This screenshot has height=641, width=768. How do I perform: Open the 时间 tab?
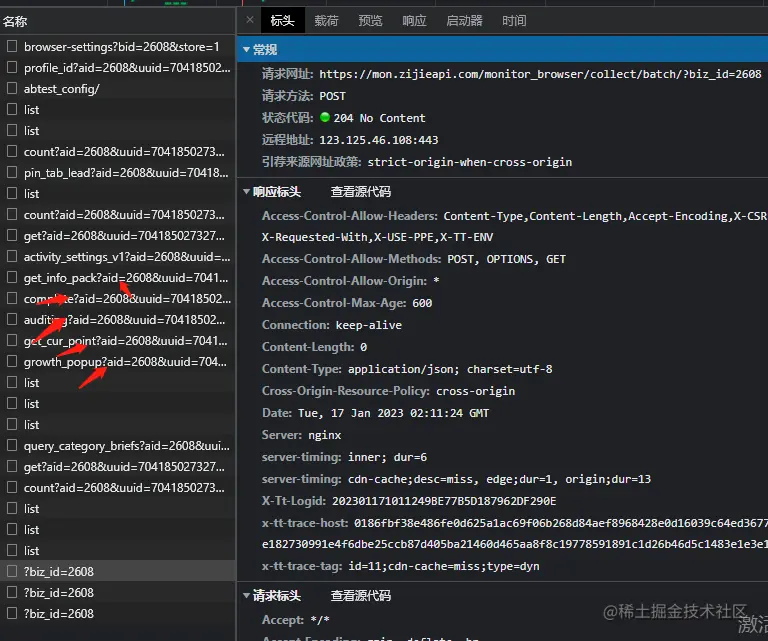pyautogui.click(x=514, y=21)
